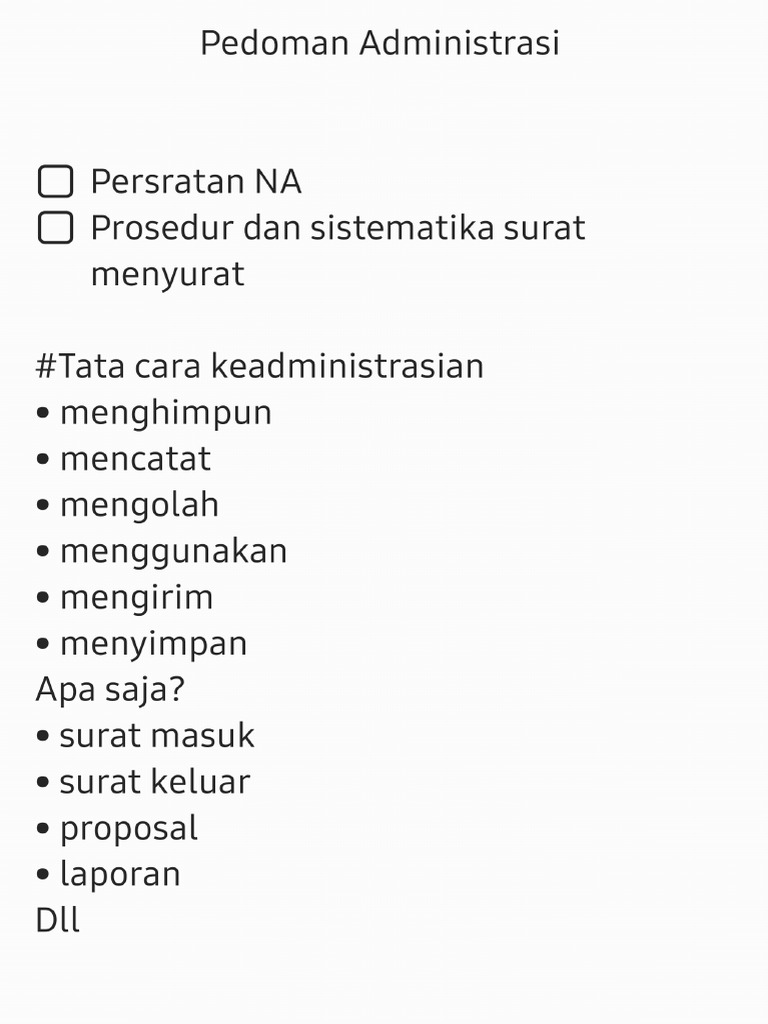768x1024 pixels.
Task: Click the #Tata cara keadministrasian heading
Action: [x=260, y=366]
